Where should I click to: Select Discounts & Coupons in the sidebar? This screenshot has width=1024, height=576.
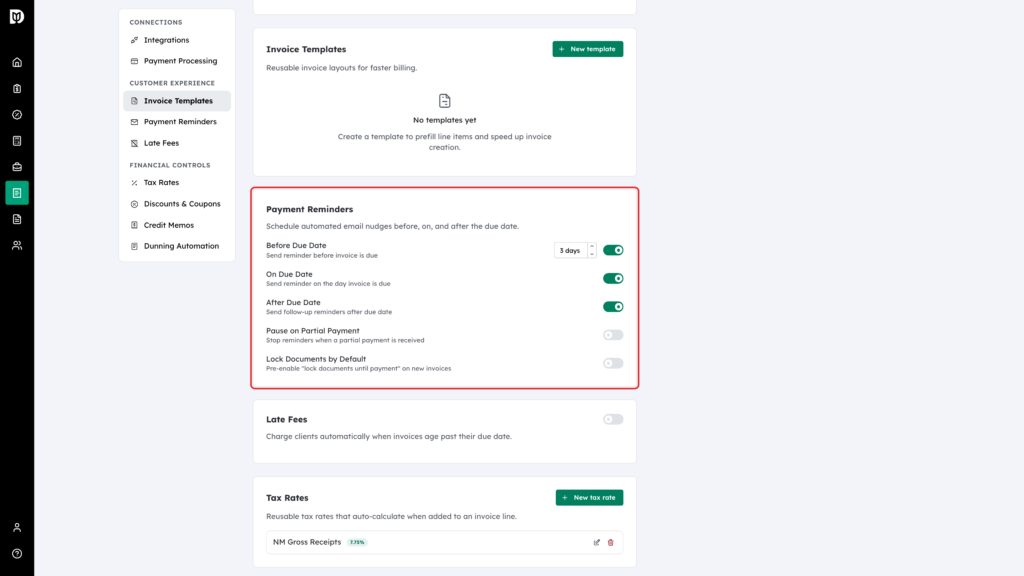(x=177, y=204)
